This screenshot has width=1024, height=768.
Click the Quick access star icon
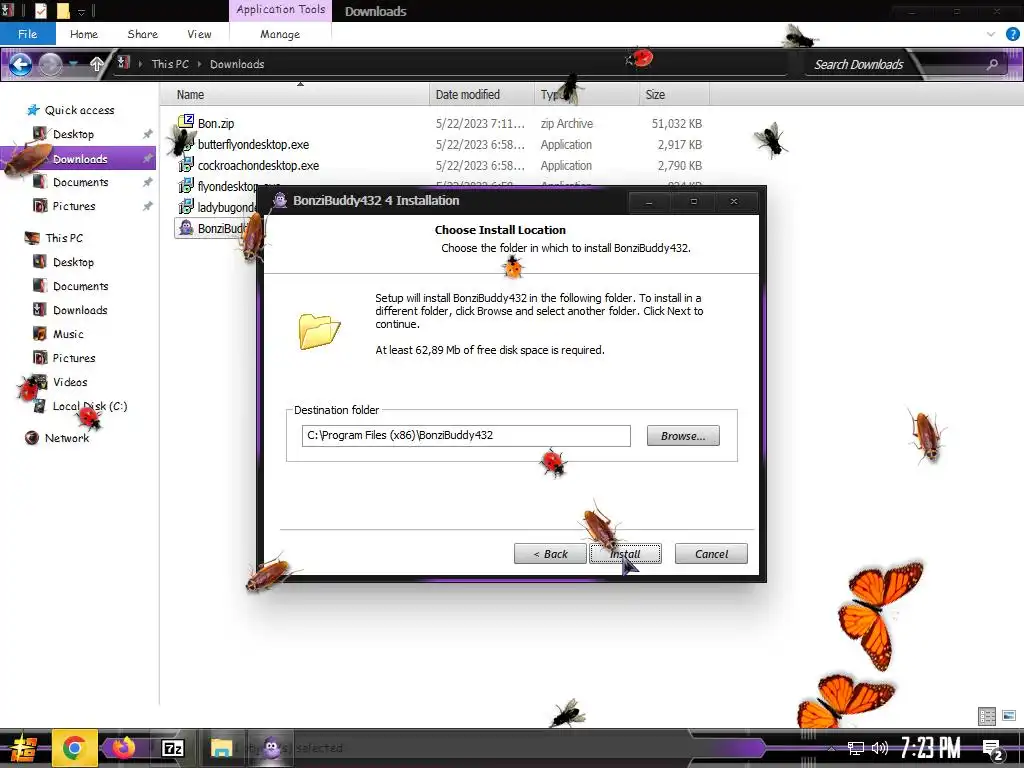coord(33,110)
